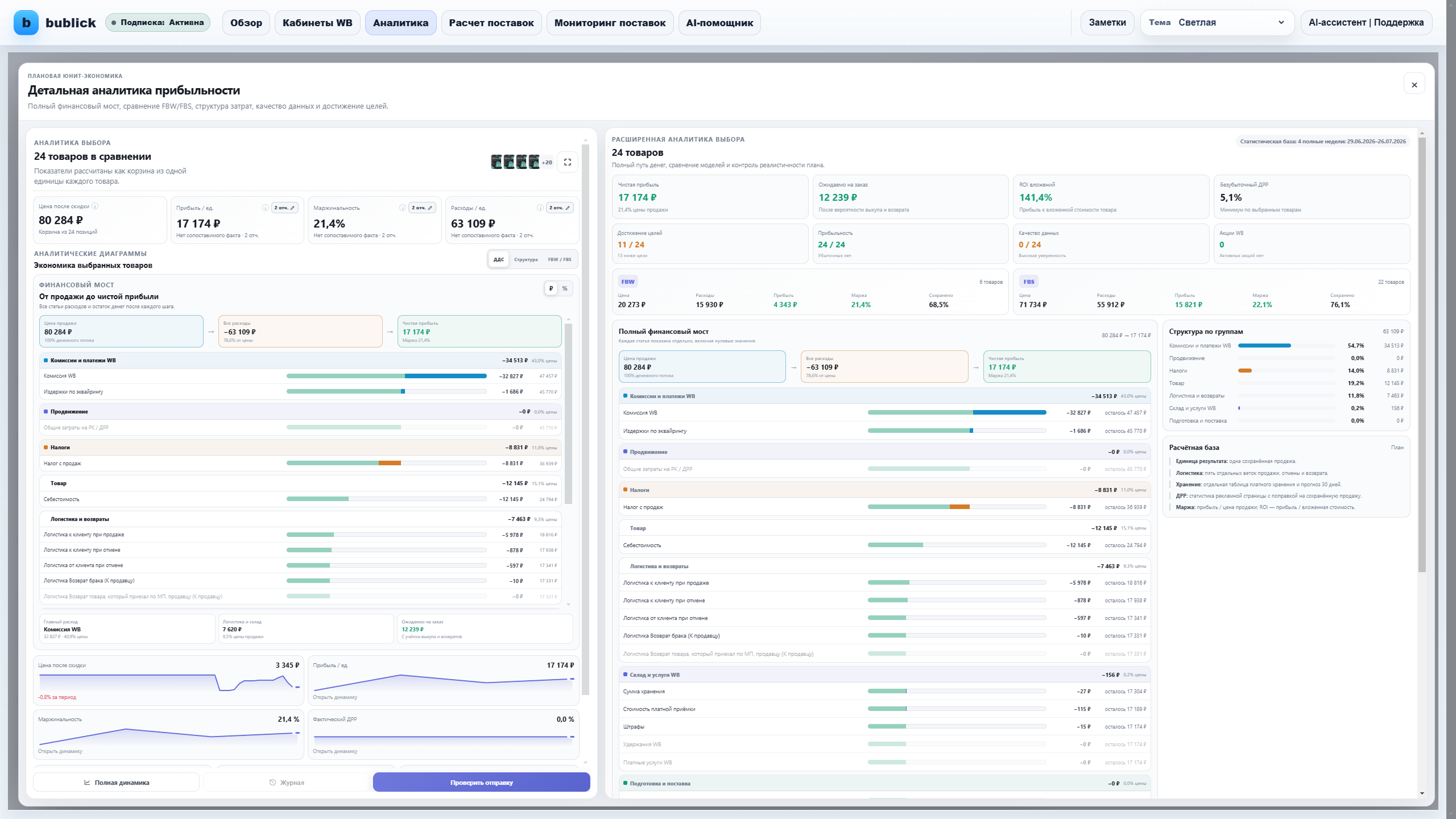Select the FBW / FBS diagram view
The height and width of the screenshot is (819, 1456).
[560, 259]
